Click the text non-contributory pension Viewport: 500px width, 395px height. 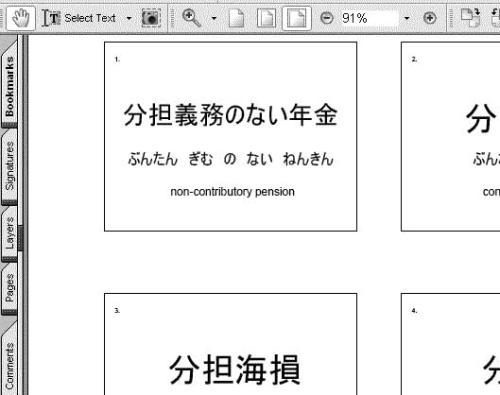(232, 192)
